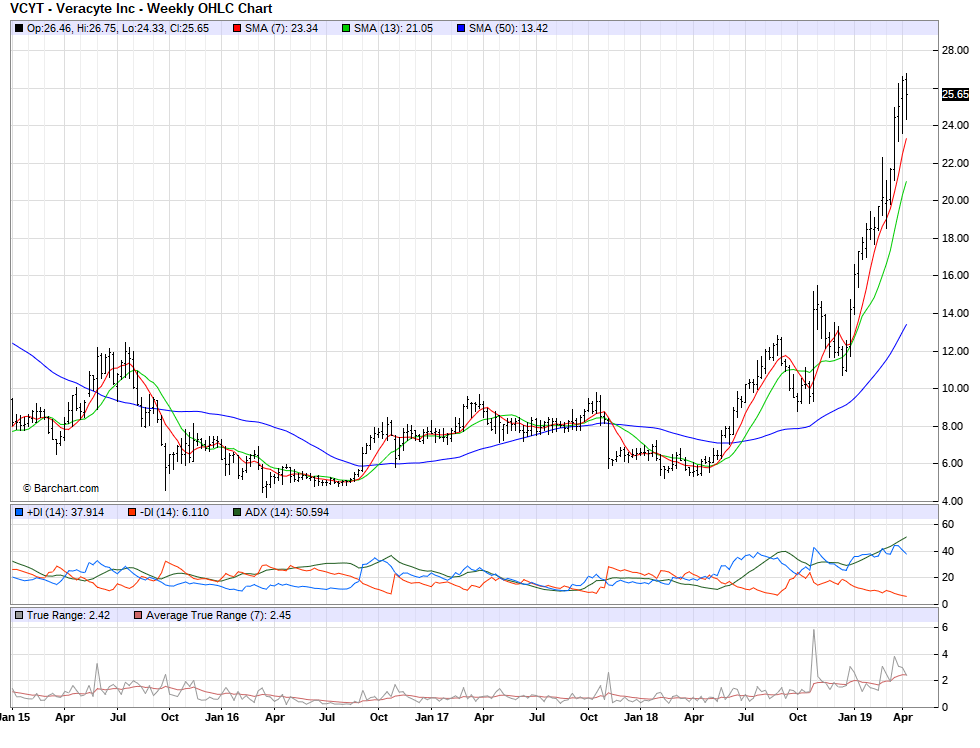Click the 4 tick on True Range axis
The width and height of the screenshot is (980, 748).
pos(945,654)
